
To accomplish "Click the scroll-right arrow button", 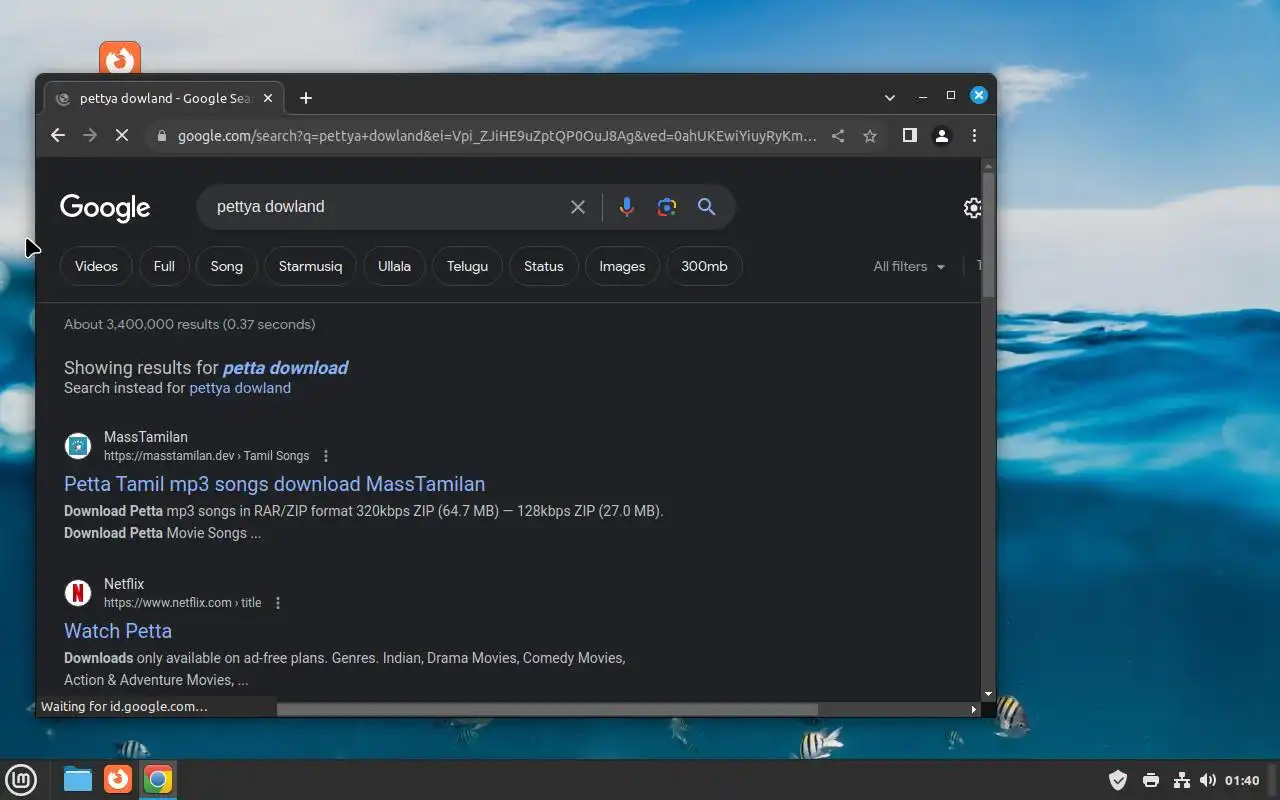I will click(974, 709).
